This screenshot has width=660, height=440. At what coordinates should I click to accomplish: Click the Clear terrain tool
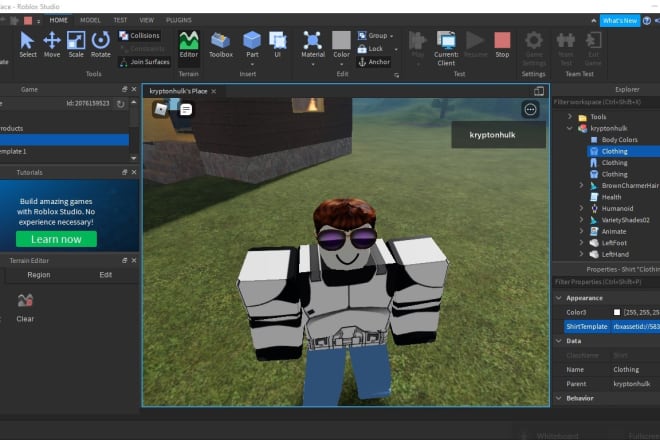(25, 308)
